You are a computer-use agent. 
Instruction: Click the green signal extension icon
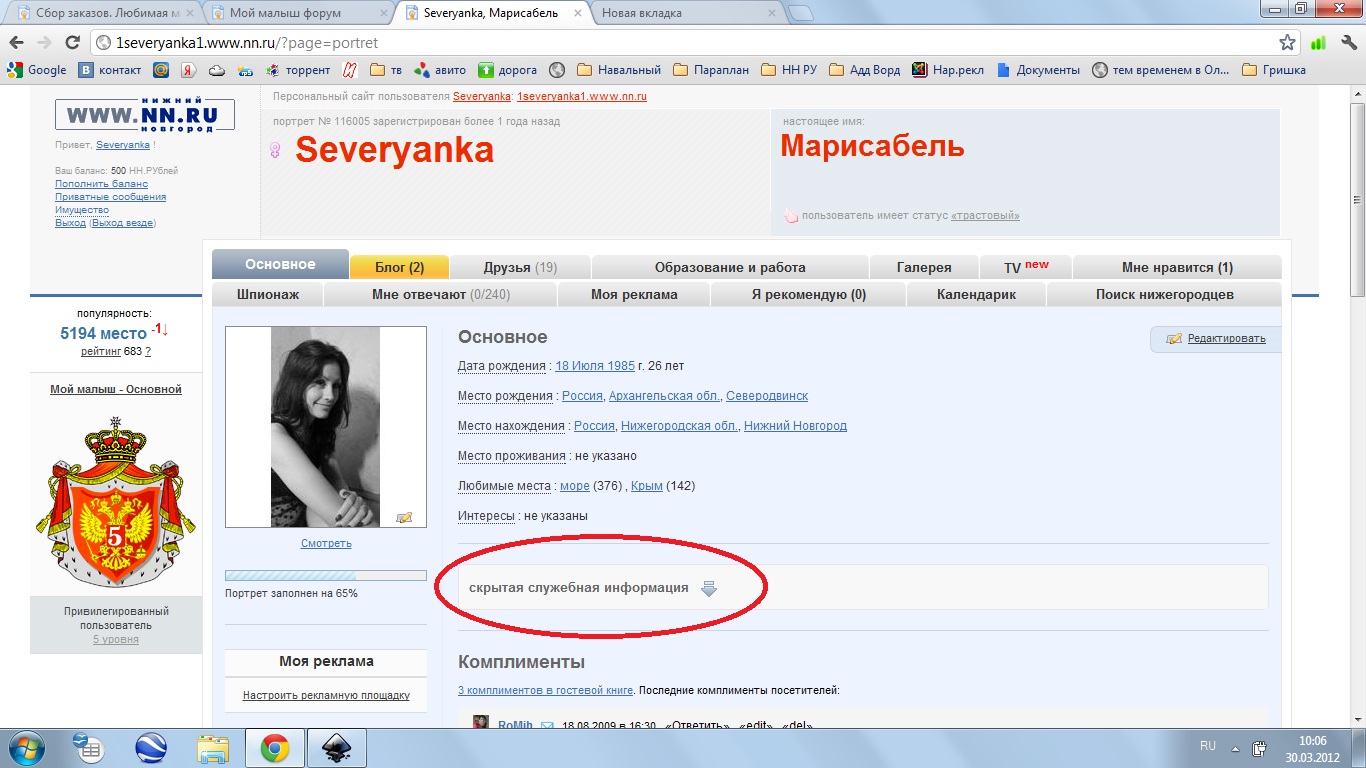1318,43
